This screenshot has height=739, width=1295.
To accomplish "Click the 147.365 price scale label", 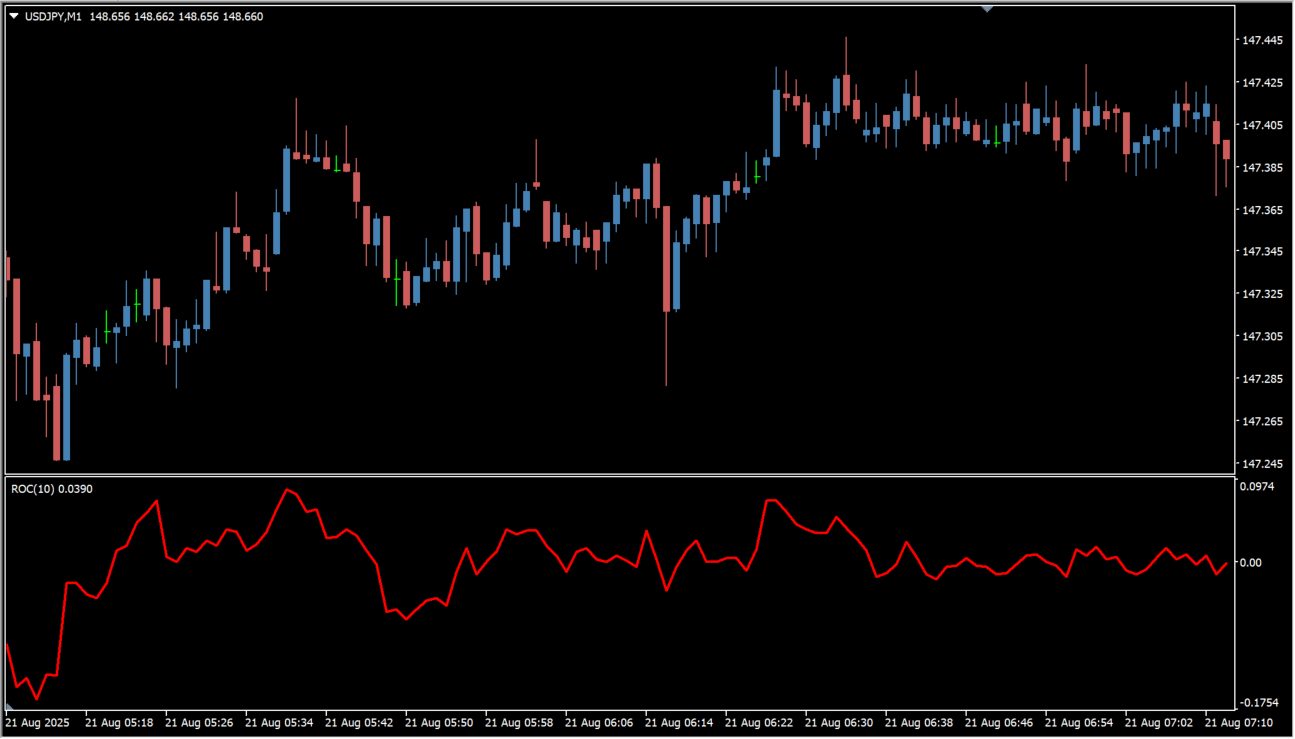I will pyautogui.click(x=1262, y=210).
